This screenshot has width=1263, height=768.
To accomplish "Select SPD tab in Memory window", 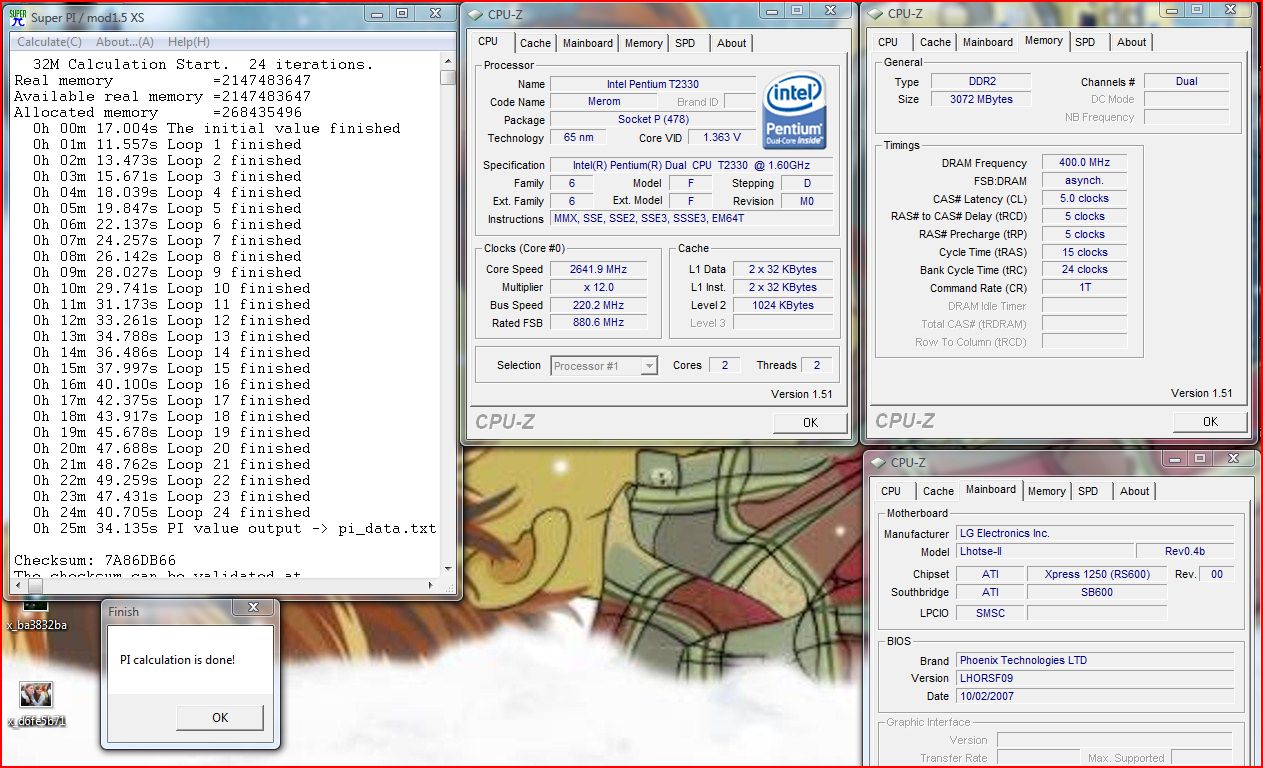I will (1085, 42).
